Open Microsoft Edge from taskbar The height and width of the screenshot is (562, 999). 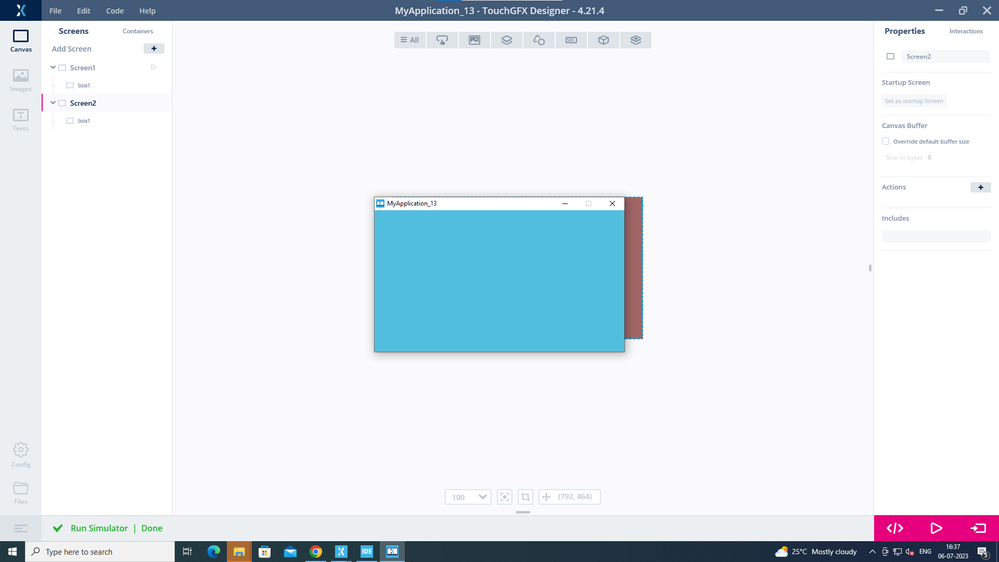(213, 552)
